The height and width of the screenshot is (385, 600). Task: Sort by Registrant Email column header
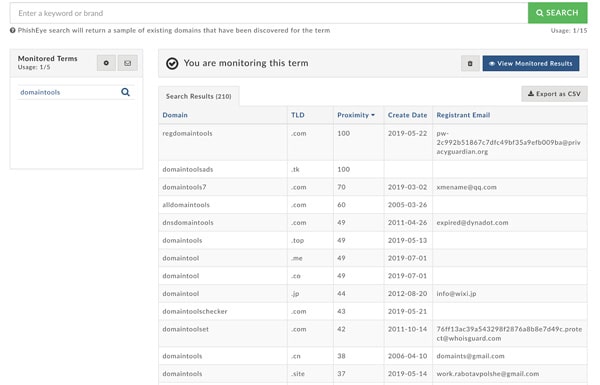[x=463, y=115]
